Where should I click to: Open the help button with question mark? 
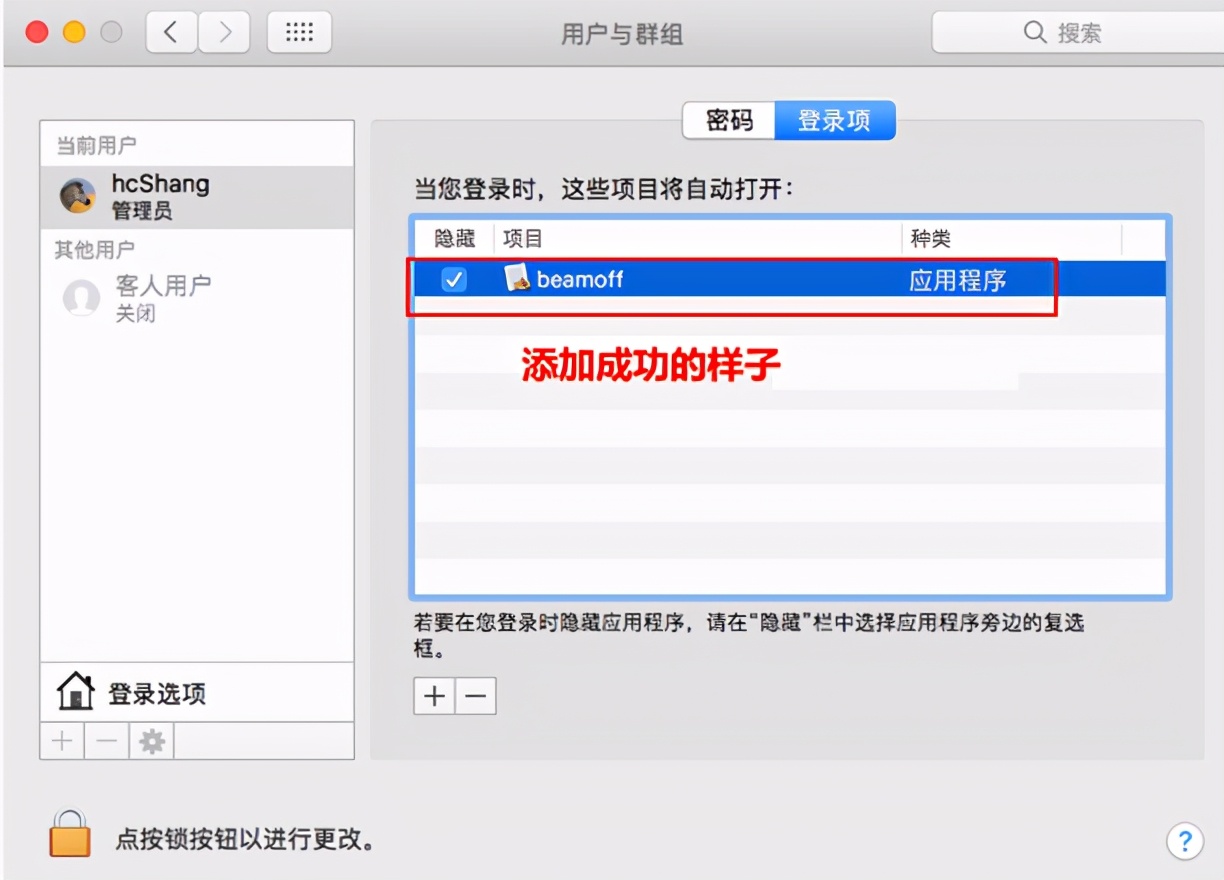(x=1185, y=842)
